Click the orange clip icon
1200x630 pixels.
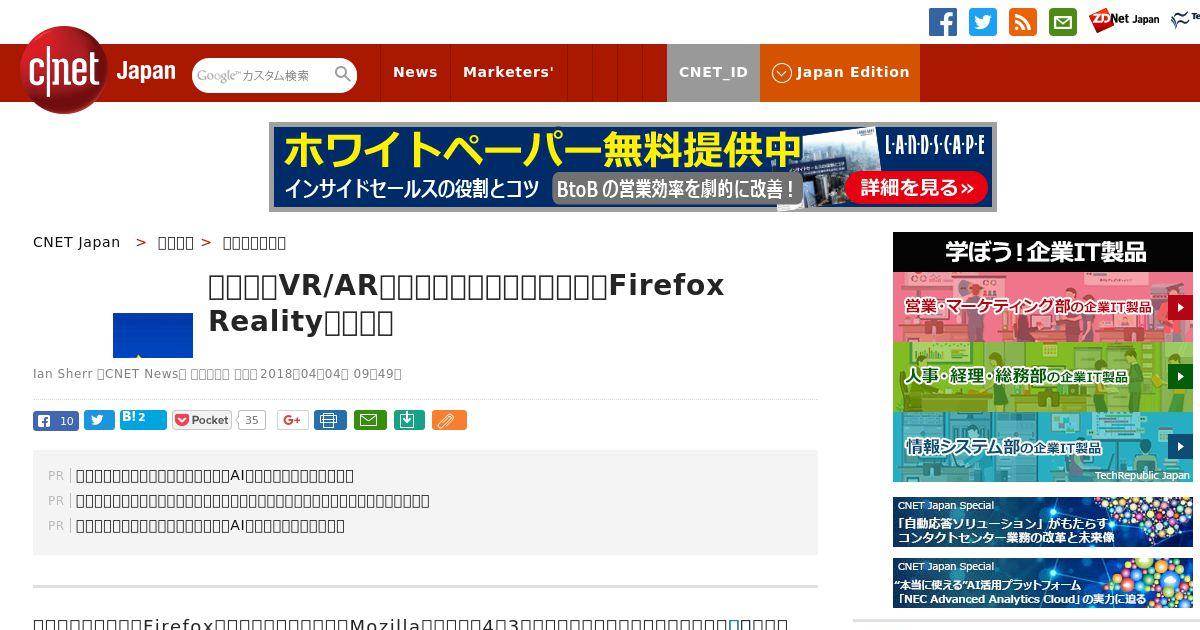(x=449, y=420)
